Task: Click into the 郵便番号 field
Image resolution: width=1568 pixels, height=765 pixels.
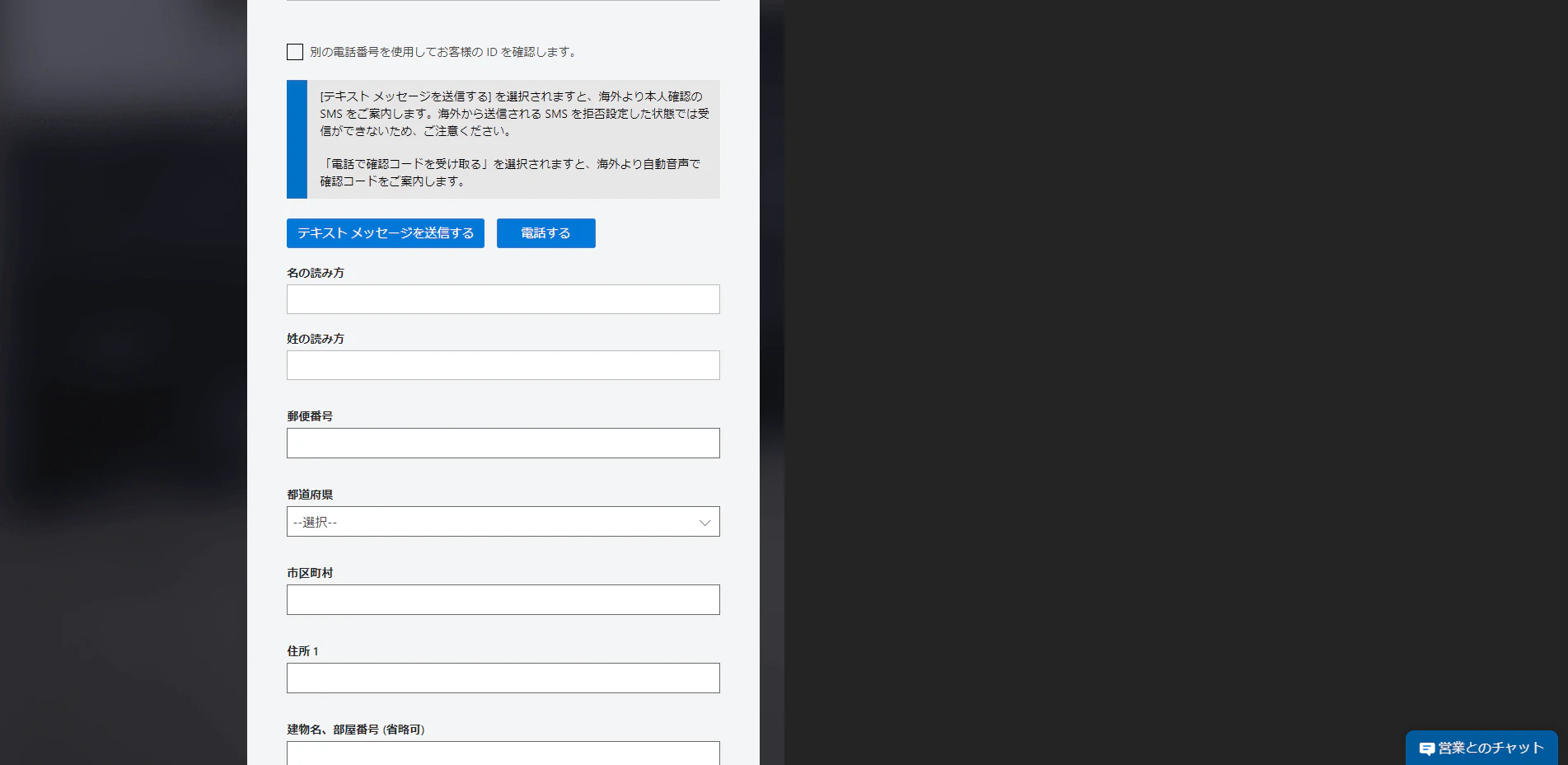Action: 503,444
